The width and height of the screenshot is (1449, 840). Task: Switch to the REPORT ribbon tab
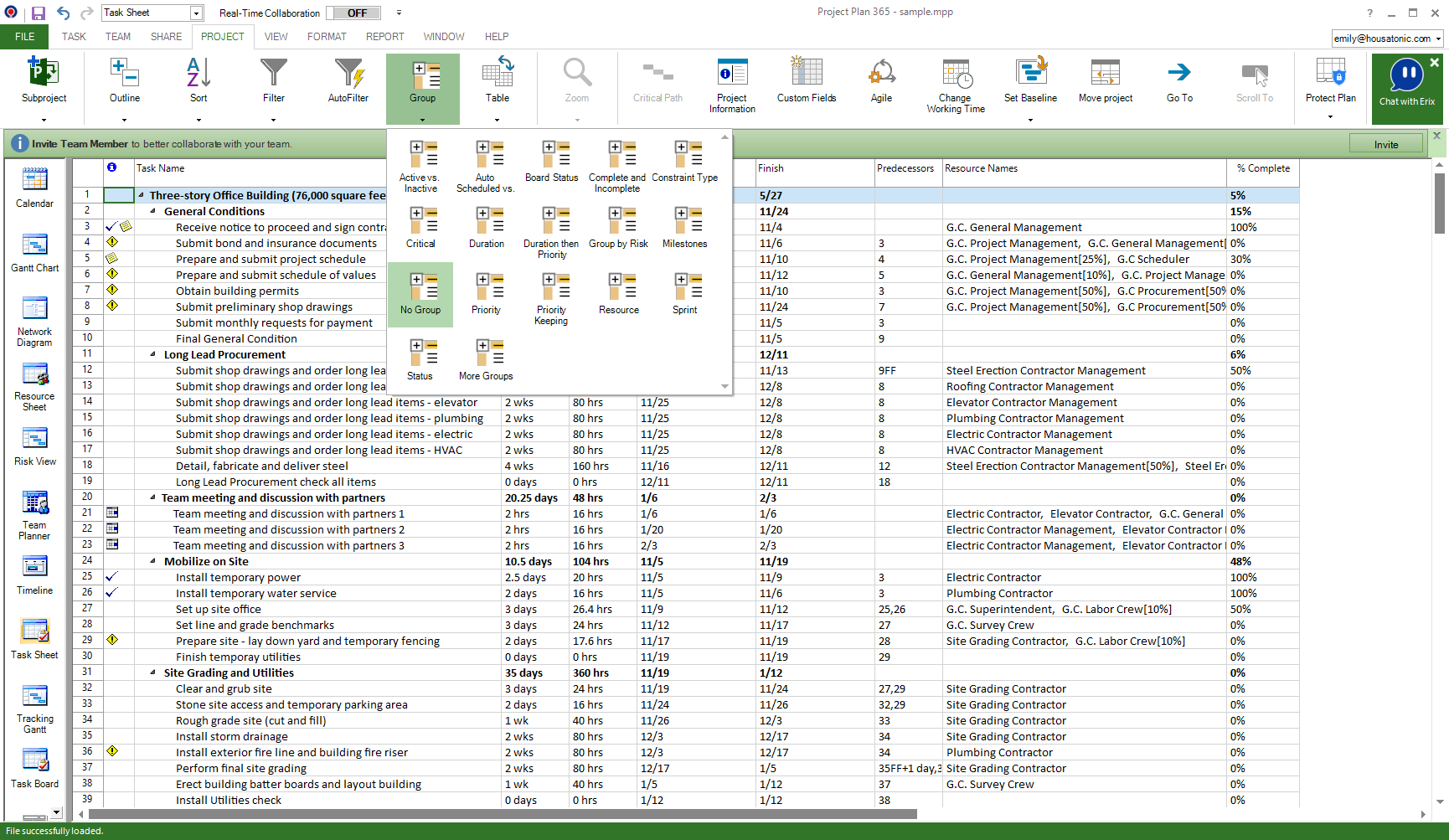click(385, 36)
